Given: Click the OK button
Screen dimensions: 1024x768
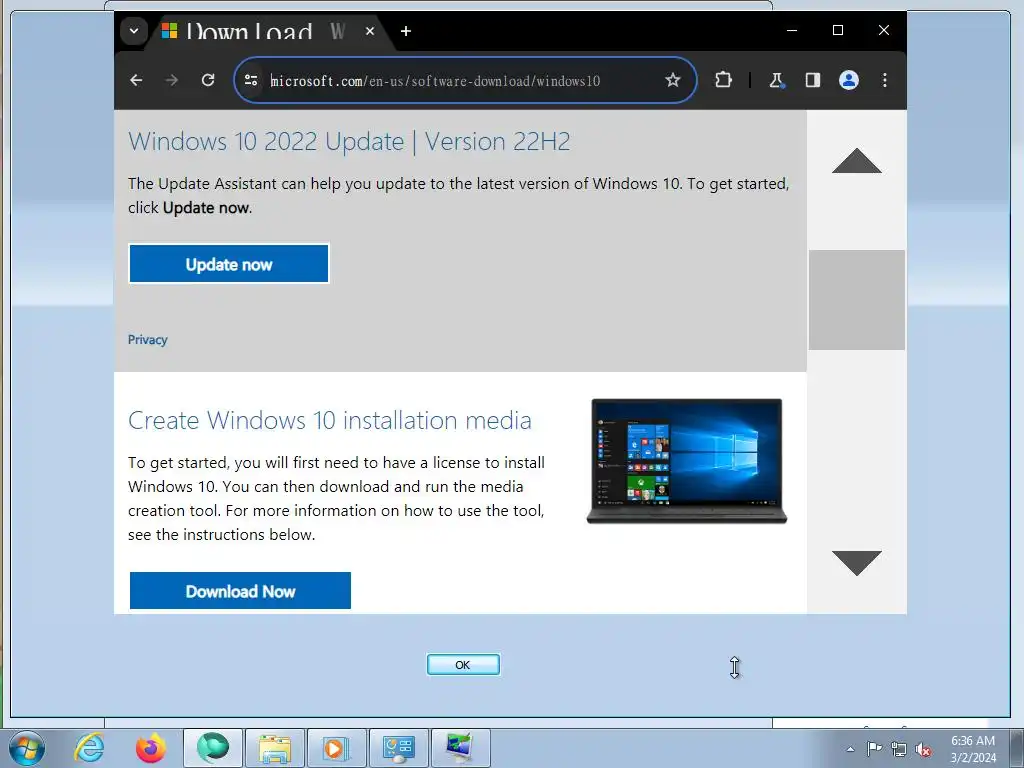Looking at the screenshot, I should [463, 665].
